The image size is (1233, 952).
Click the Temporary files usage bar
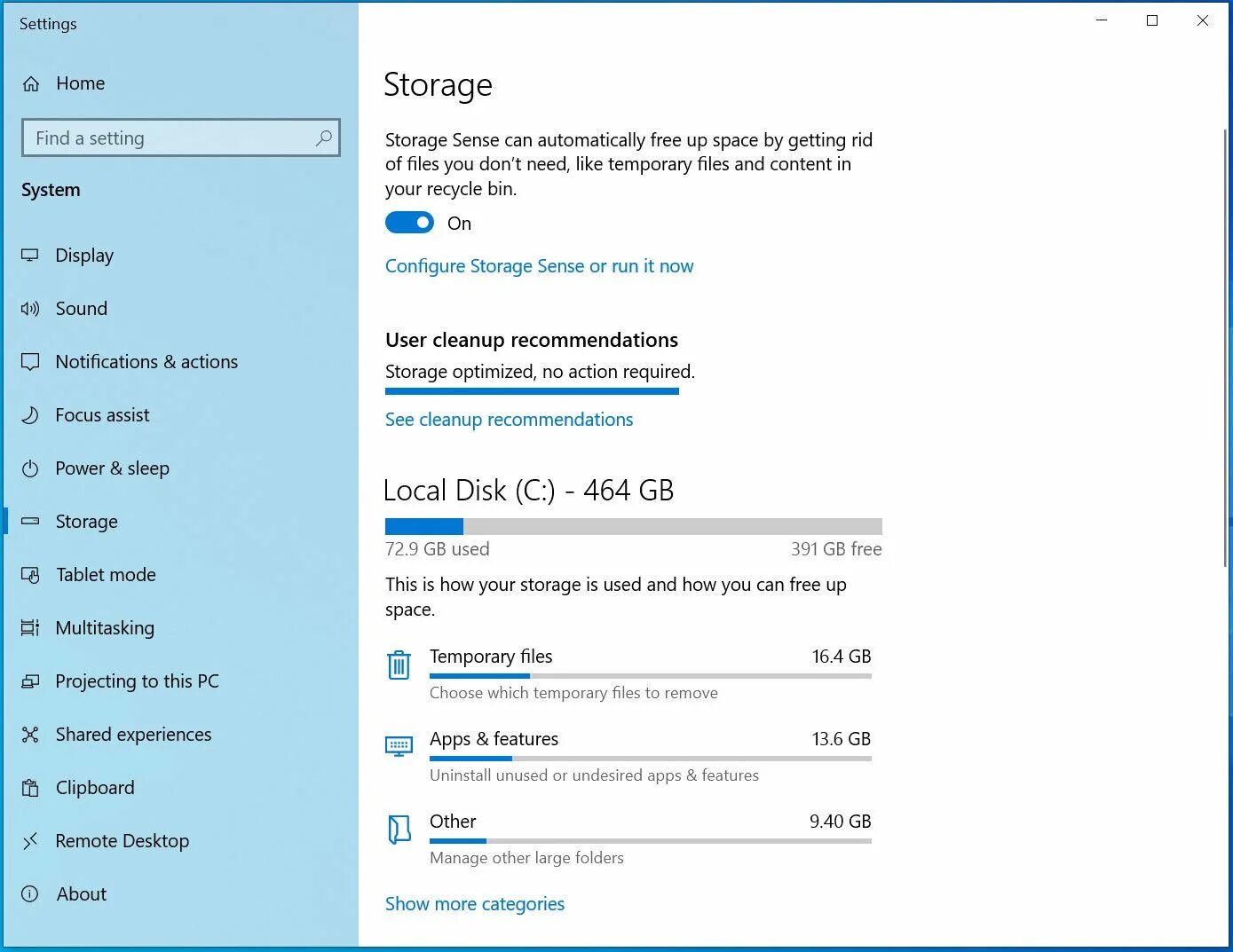(x=651, y=676)
